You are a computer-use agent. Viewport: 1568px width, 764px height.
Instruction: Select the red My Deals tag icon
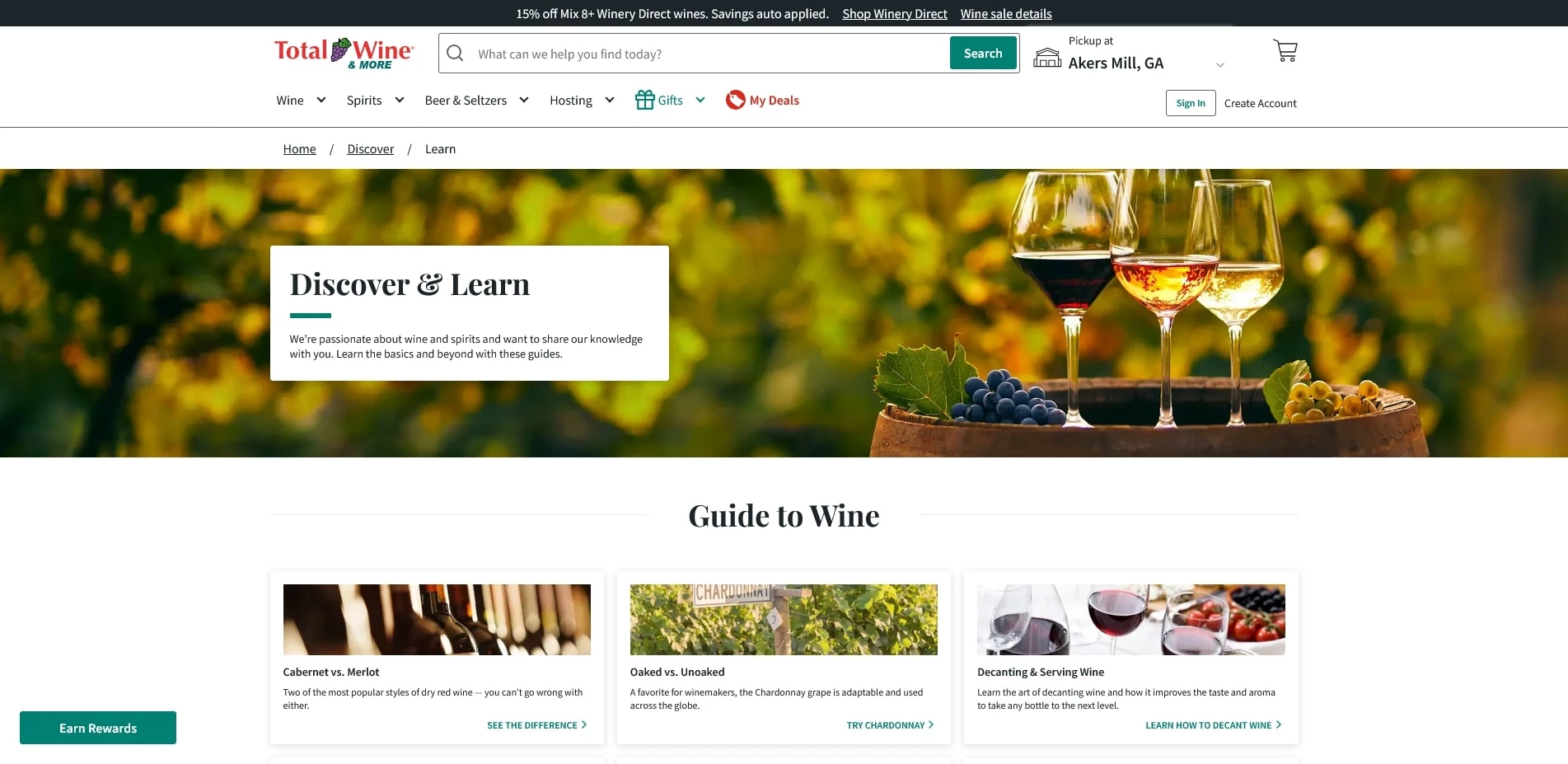[735, 100]
